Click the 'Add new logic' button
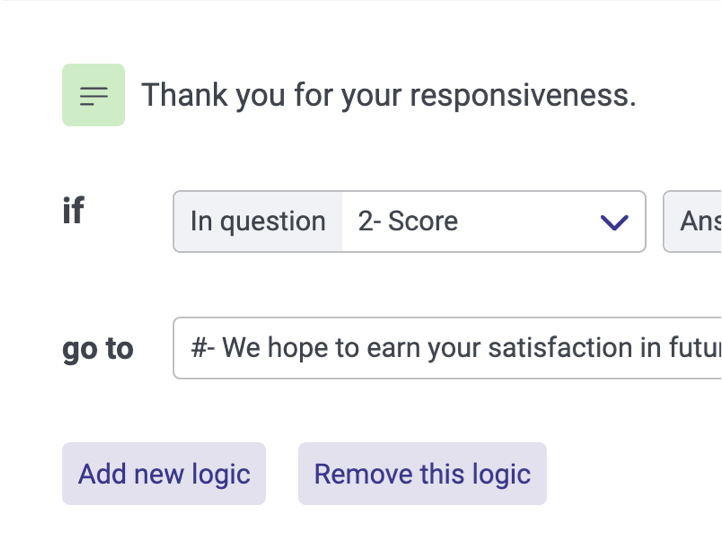 (x=164, y=473)
